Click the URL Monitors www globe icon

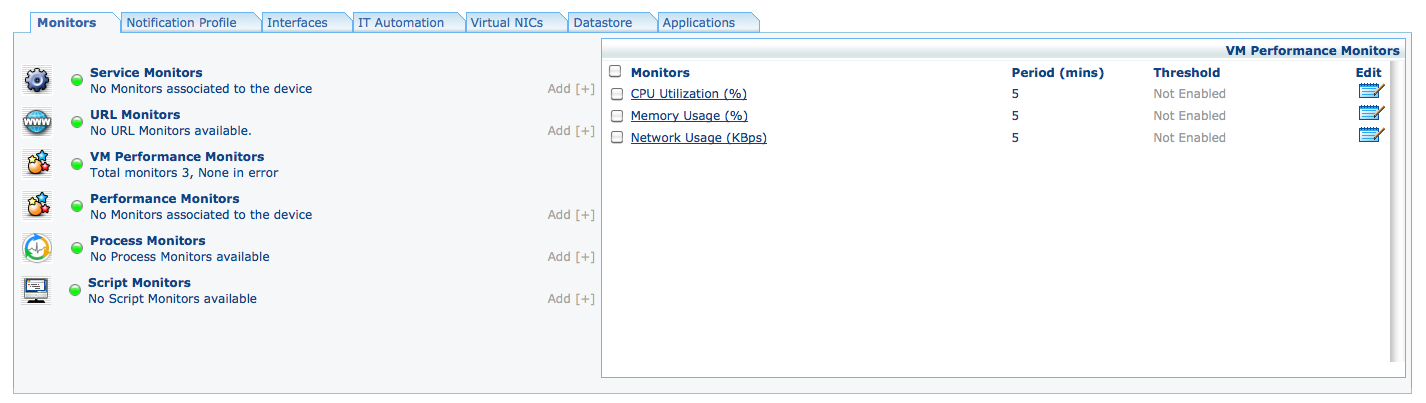(x=37, y=122)
